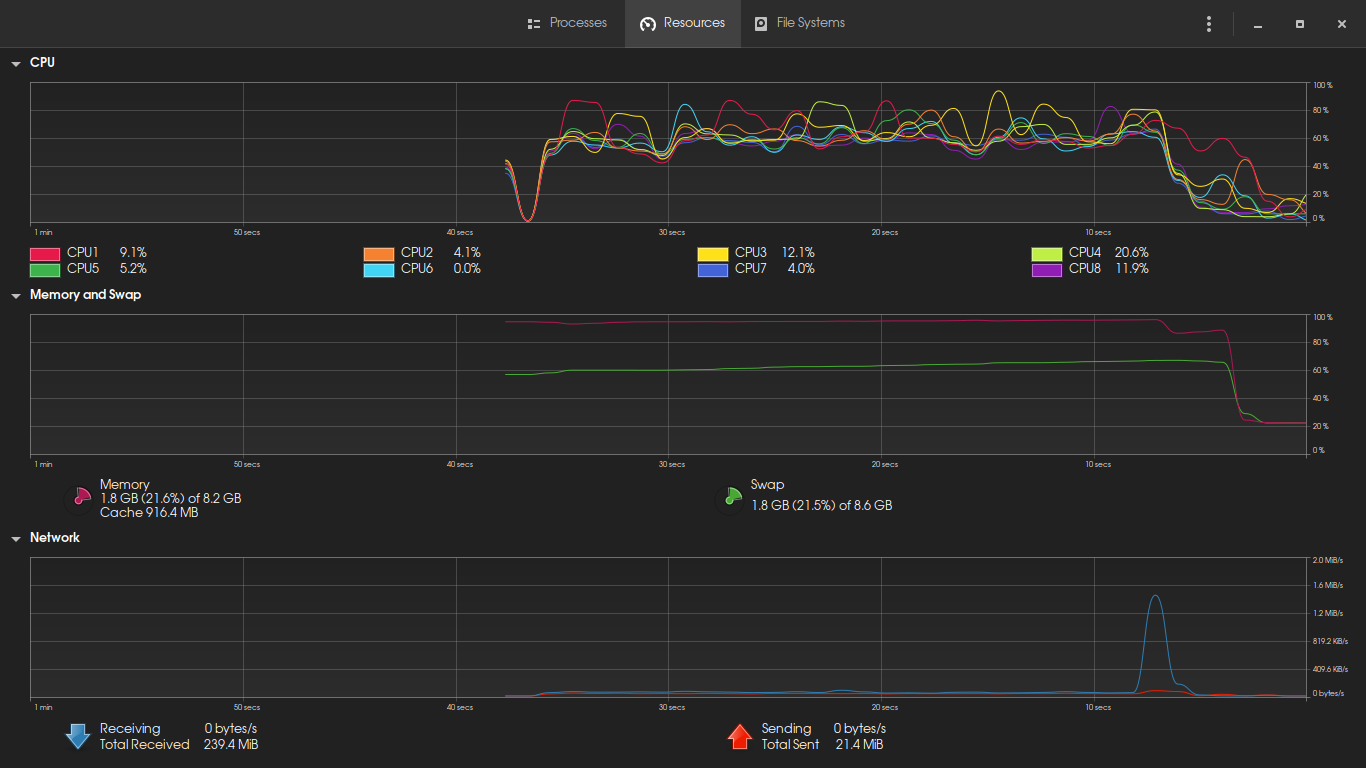The width and height of the screenshot is (1366, 768).
Task: Minimize the System Monitor window
Action: (x=1258, y=24)
